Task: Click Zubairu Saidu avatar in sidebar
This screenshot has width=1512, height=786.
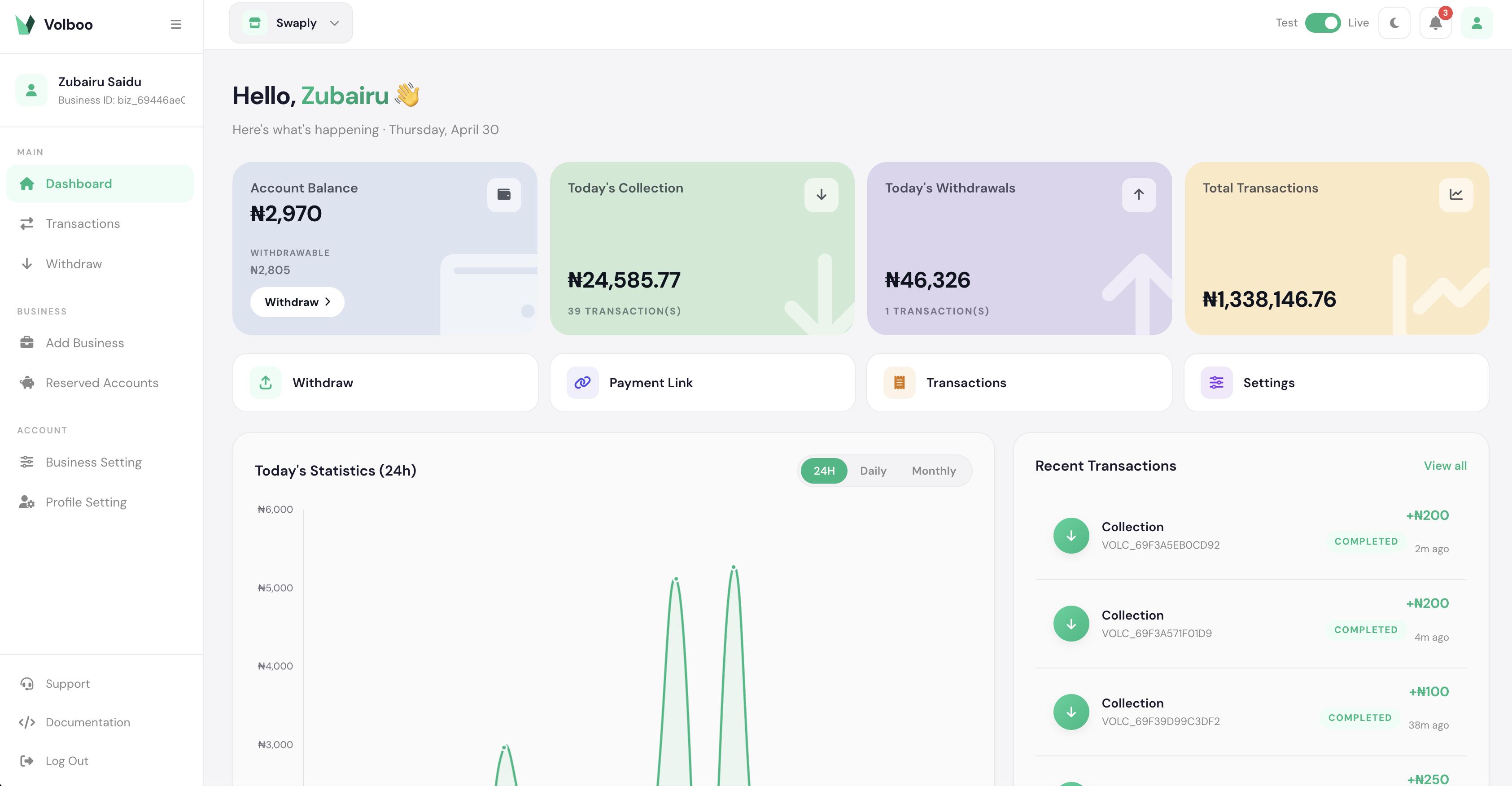Action: [x=32, y=90]
